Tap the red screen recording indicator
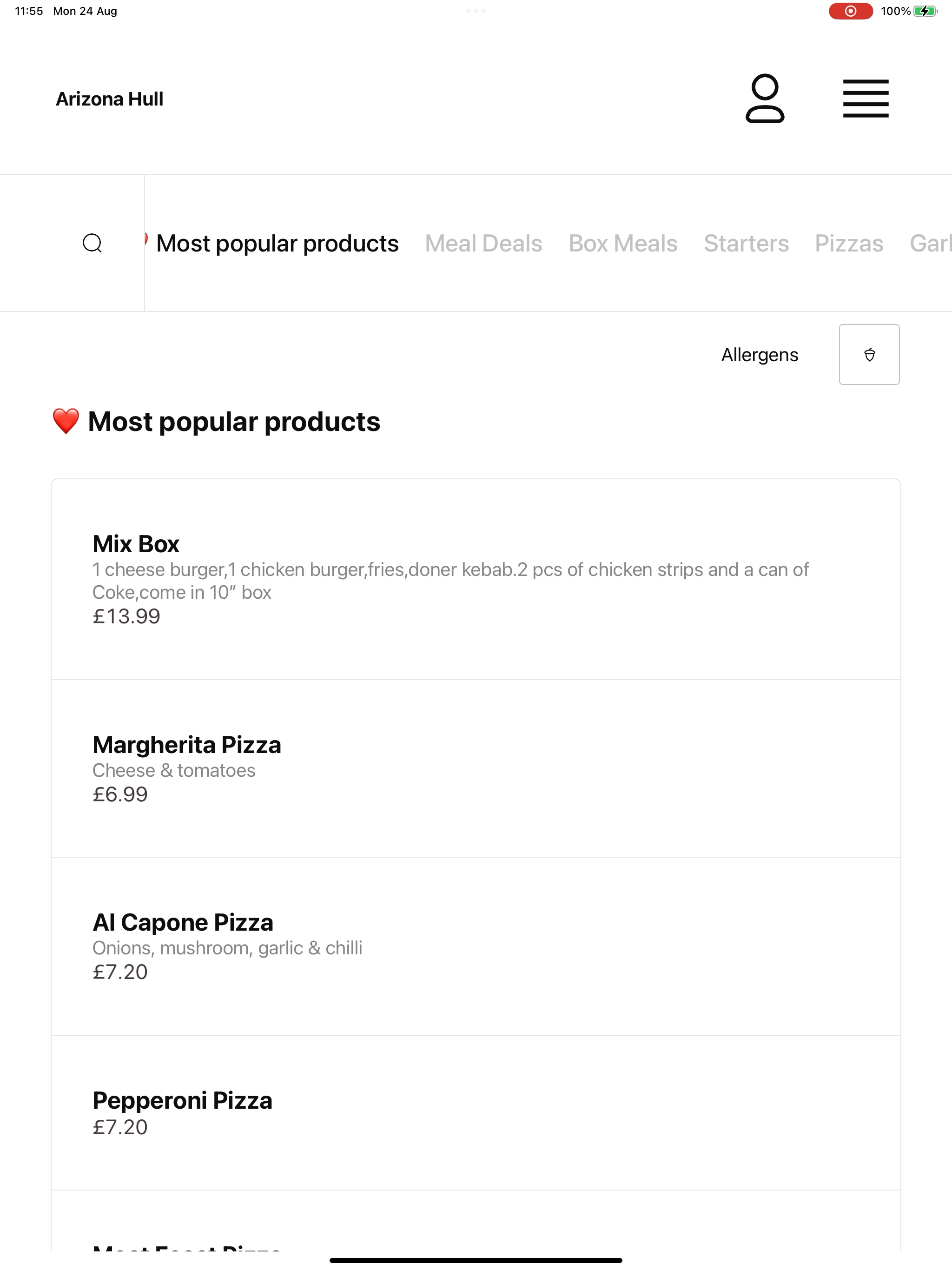Screen dimensions: 952x1270 [850, 11]
